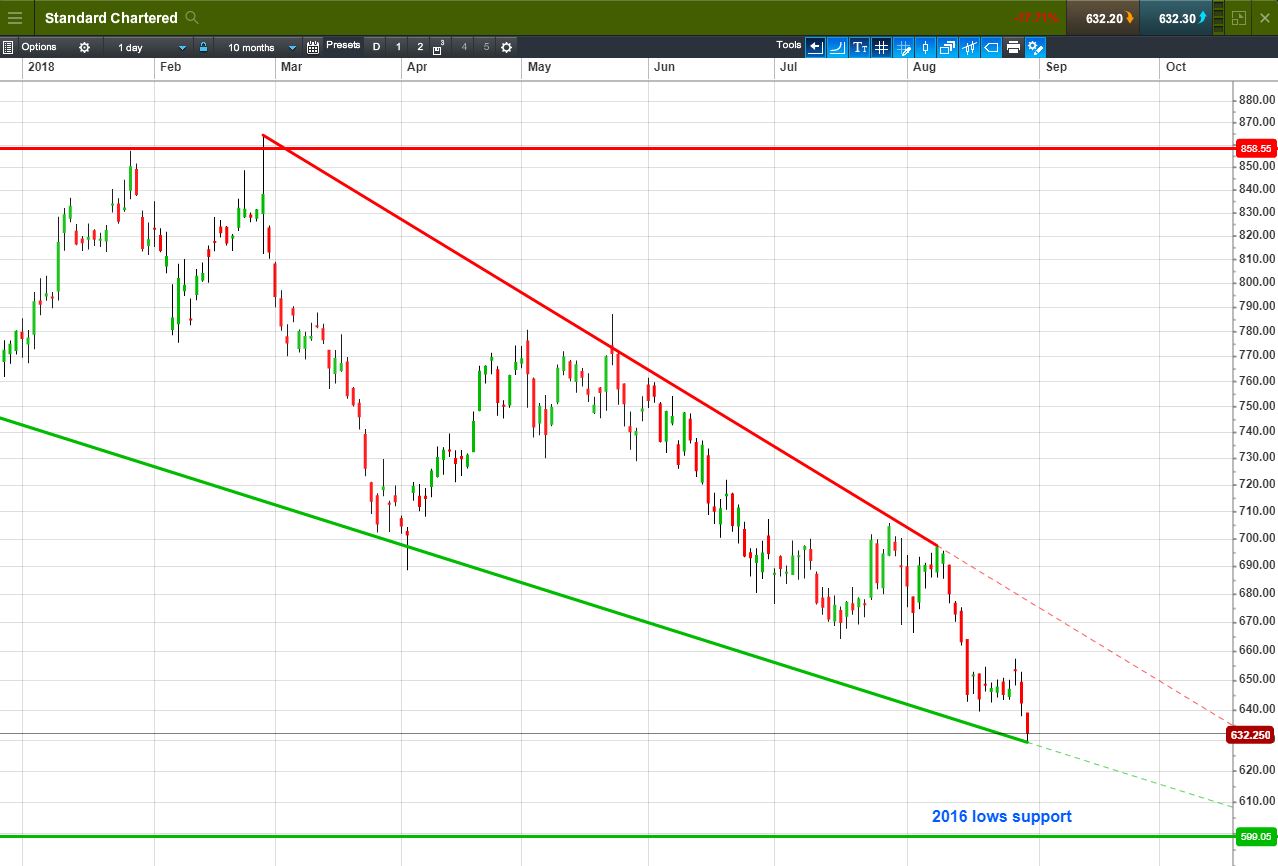This screenshot has width=1278, height=866.
Task: Load preset 4
Action: (464, 47)
